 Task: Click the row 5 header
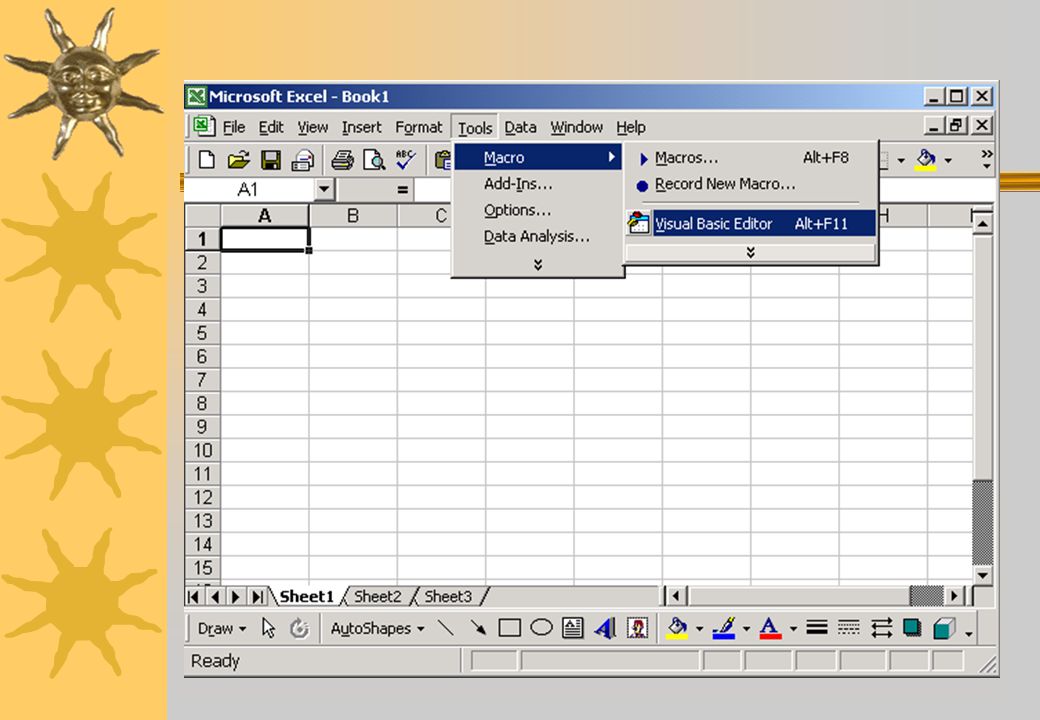(202, 333)
